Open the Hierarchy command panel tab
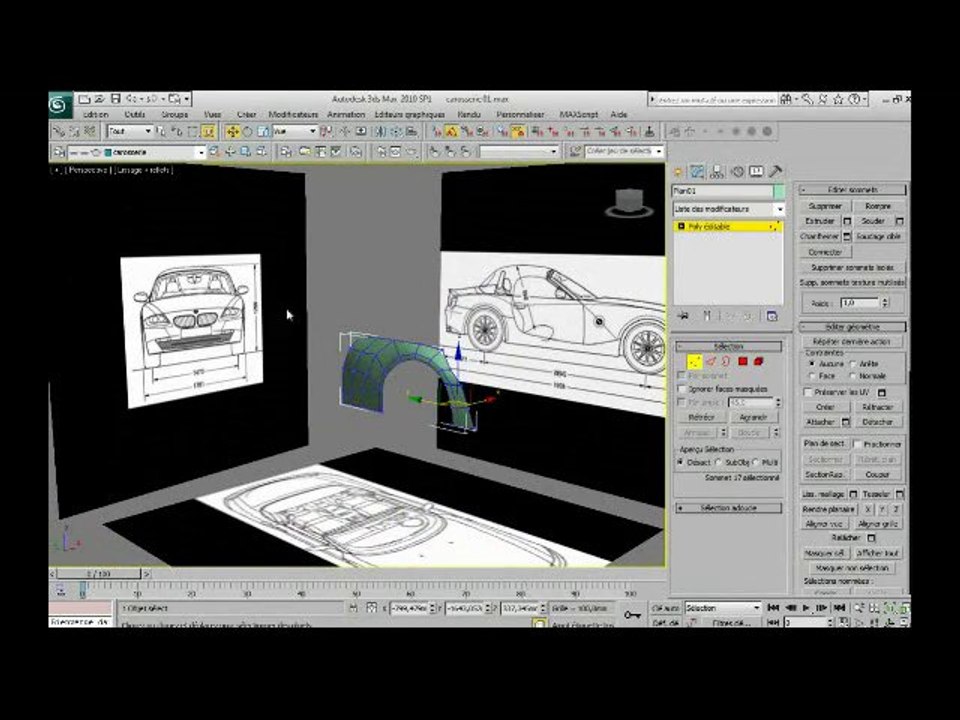 pyautogui.click(x=716, y=172)
